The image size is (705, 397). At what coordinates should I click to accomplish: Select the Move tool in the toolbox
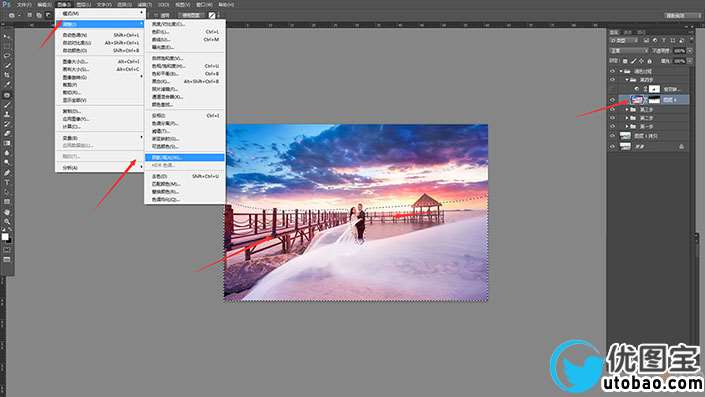pos(7,36)
